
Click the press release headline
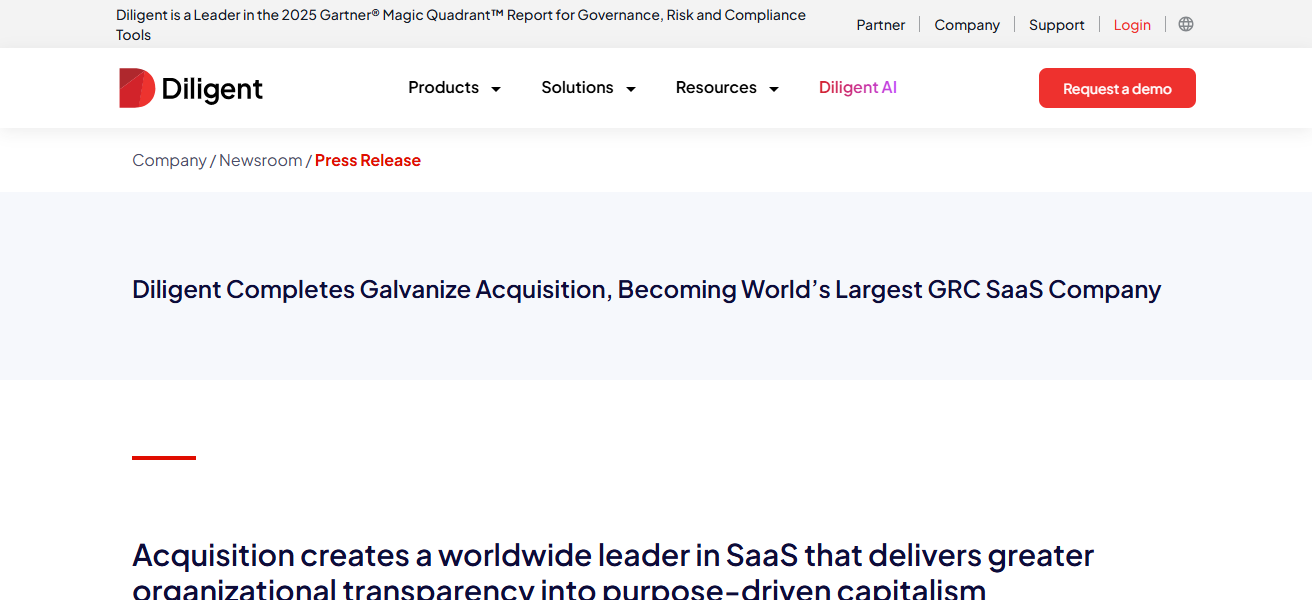point(646,289)
